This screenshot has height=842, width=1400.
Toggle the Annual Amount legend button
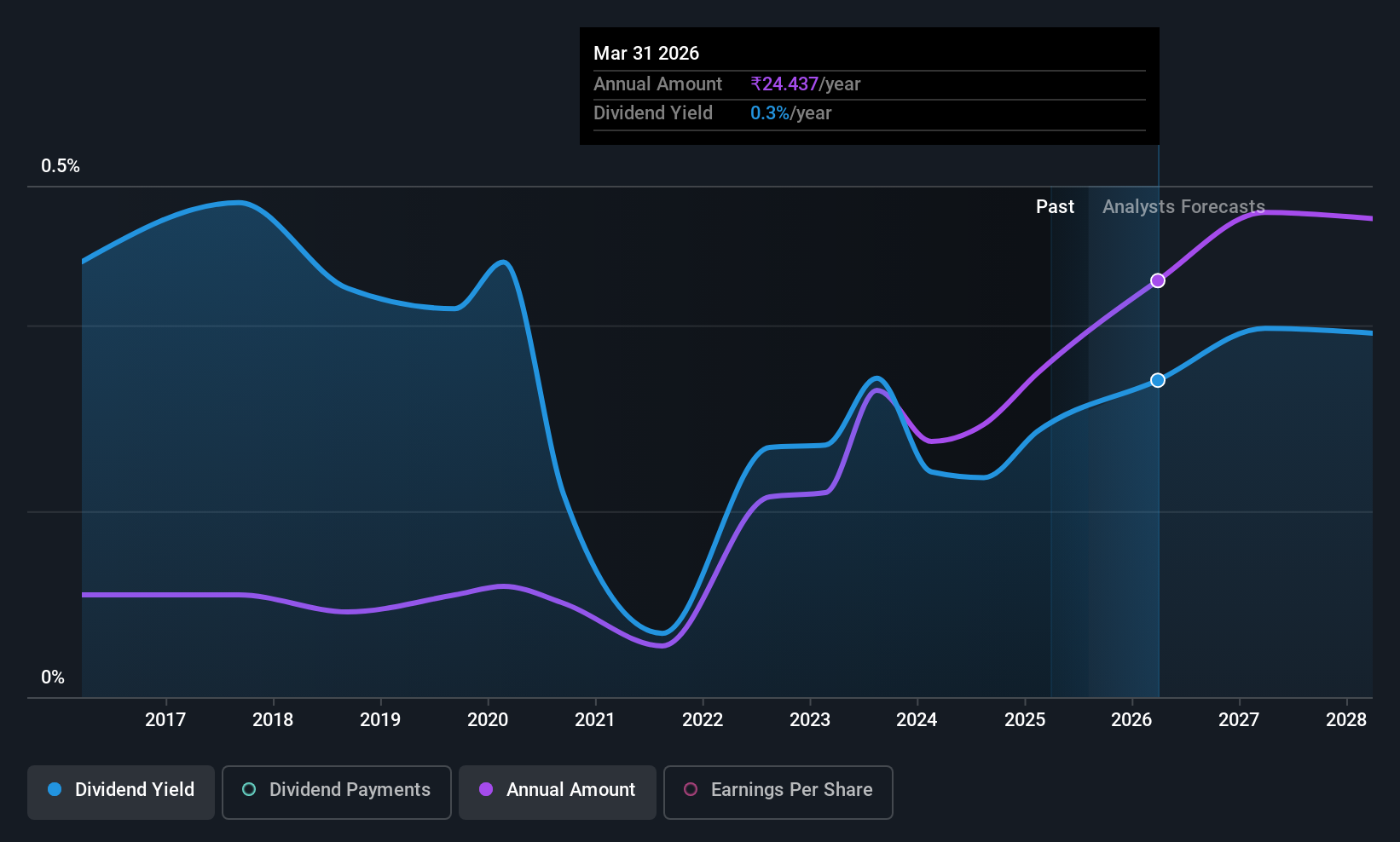point(558,793)
